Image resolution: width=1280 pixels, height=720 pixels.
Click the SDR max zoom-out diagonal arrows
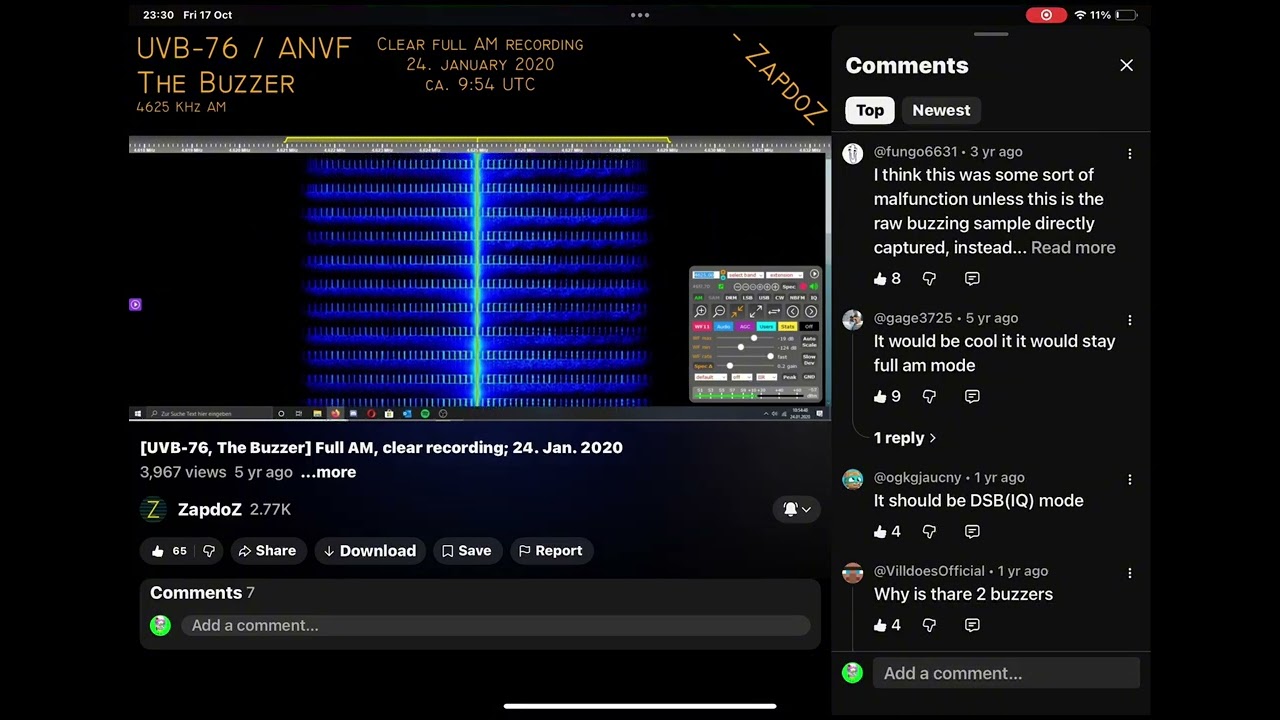tap(755, 311)
